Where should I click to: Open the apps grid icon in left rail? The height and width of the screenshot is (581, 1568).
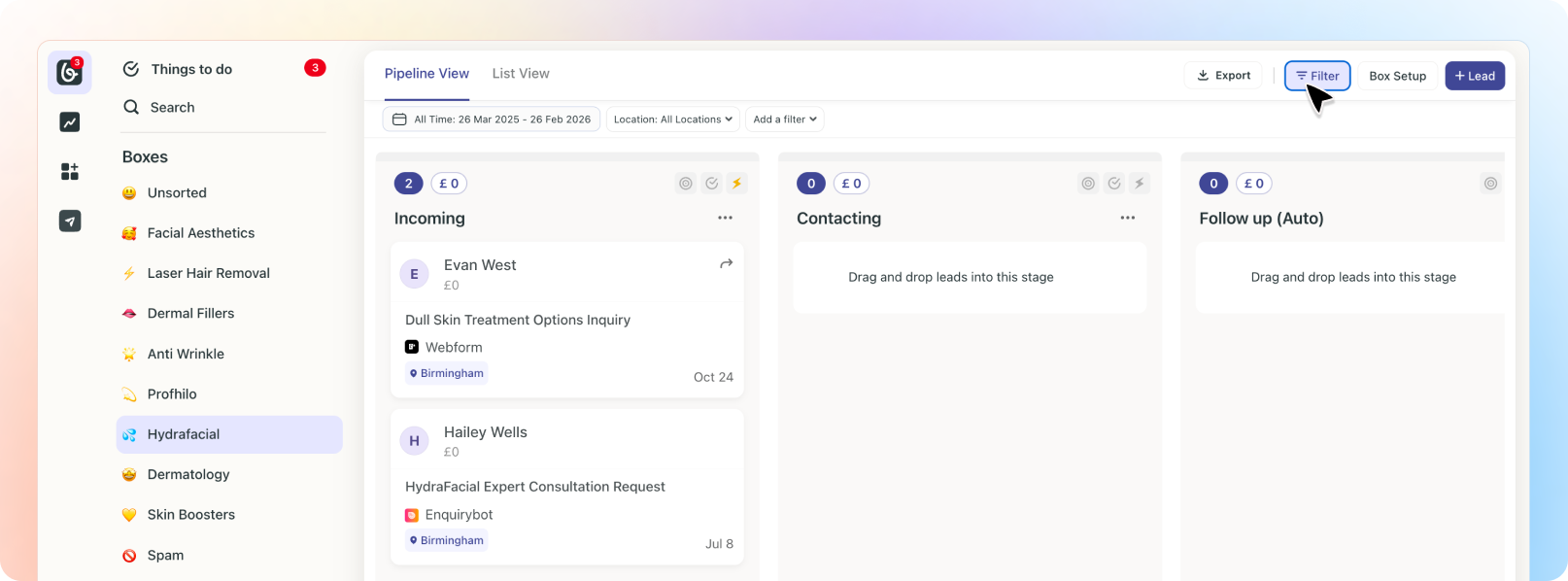click(x=70, y=172)
